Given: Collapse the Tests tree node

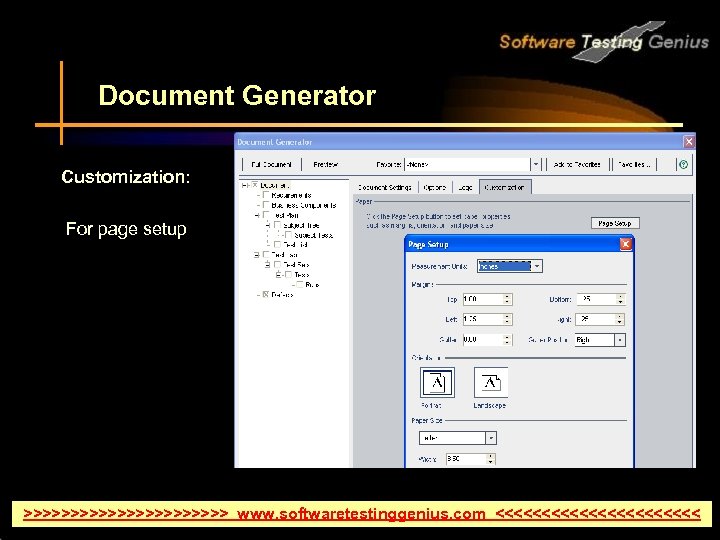Looking at the screenshot, I should point(279,275).
